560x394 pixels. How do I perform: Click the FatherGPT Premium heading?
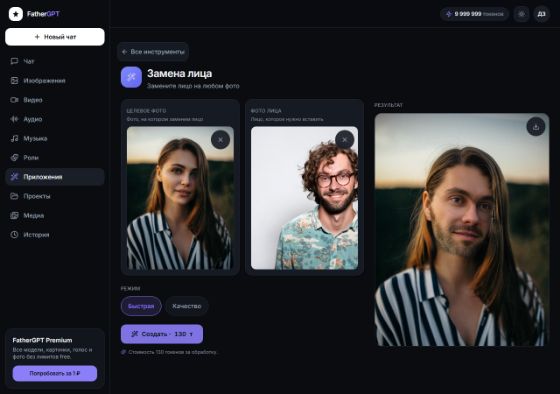[x=42, y=340]
